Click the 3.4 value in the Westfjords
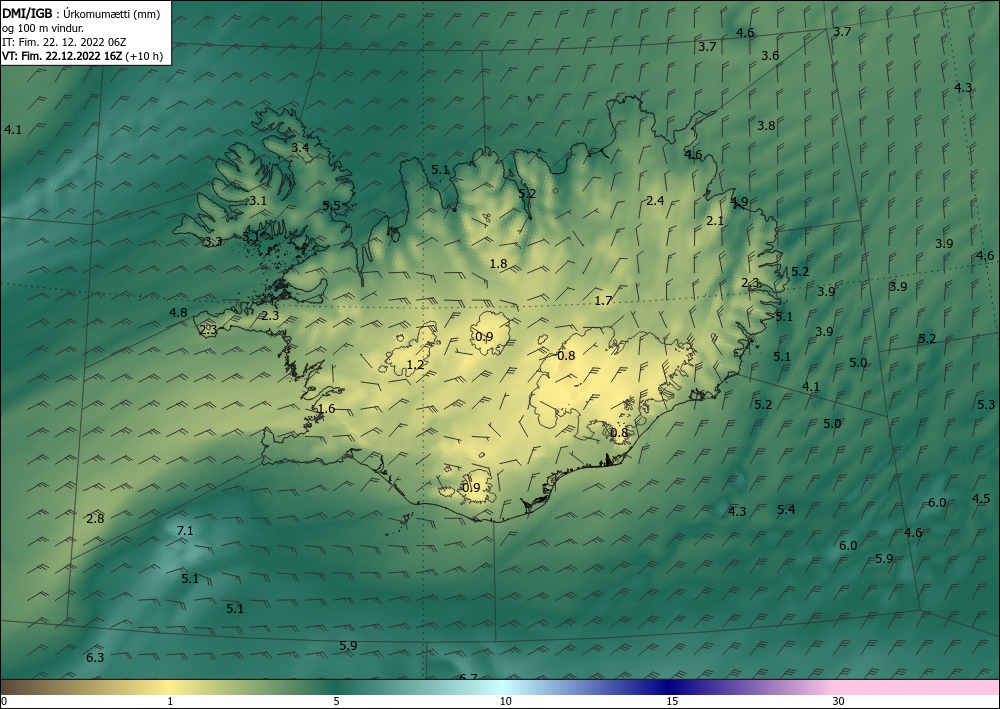The width and height of the screenshot is (1000, 709). [300, 147]
